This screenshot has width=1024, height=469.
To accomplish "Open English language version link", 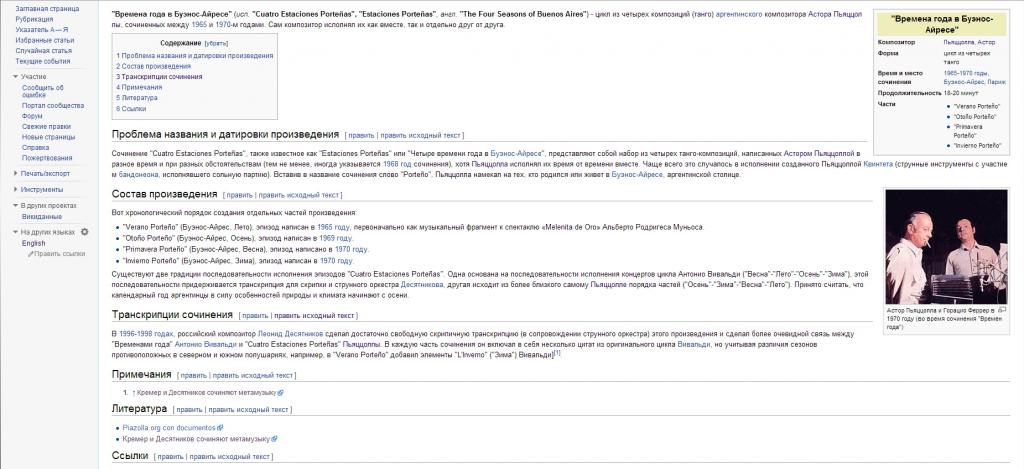I will (33, 243).
